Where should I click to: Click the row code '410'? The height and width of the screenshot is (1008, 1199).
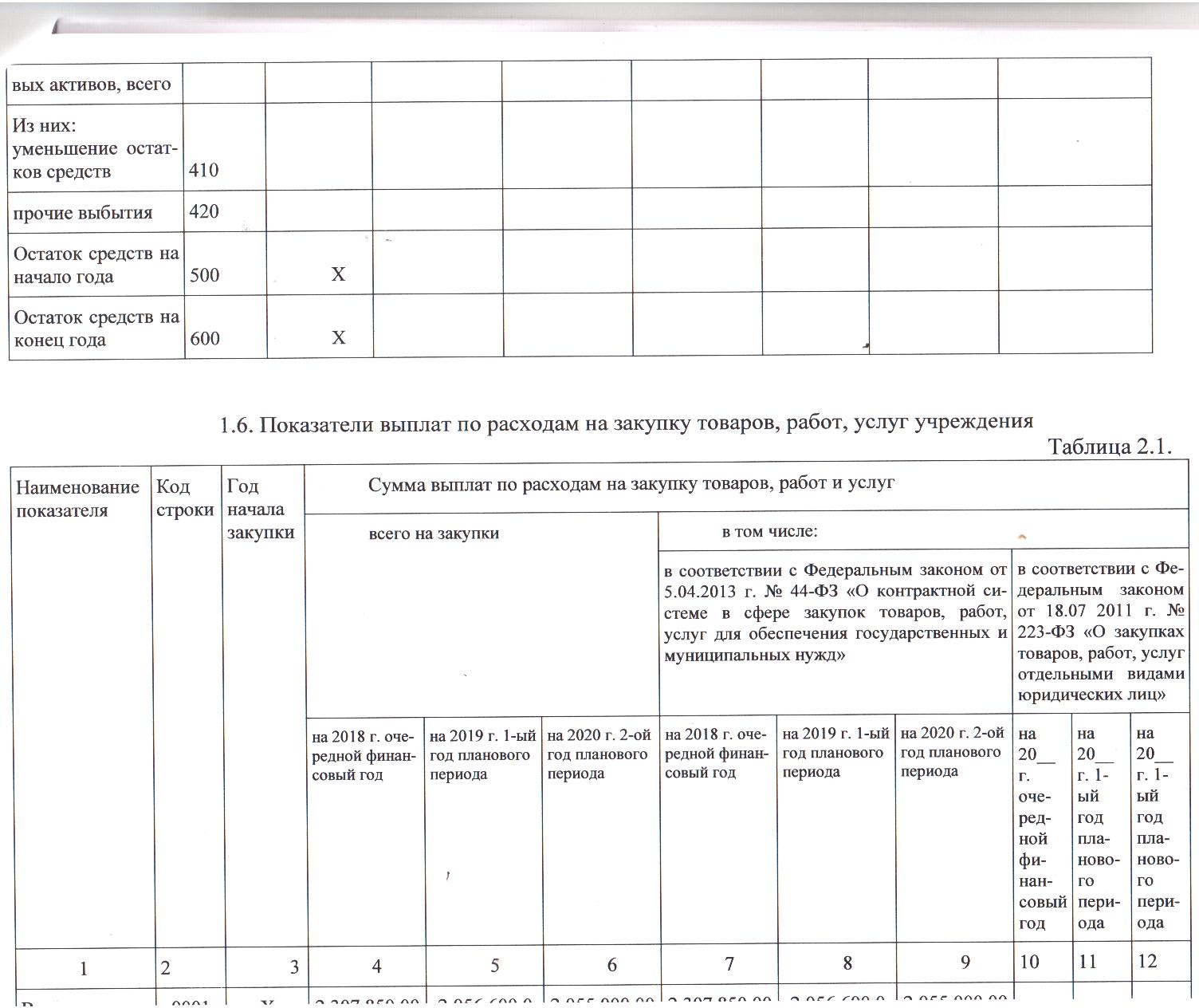[x=204, y=170]
